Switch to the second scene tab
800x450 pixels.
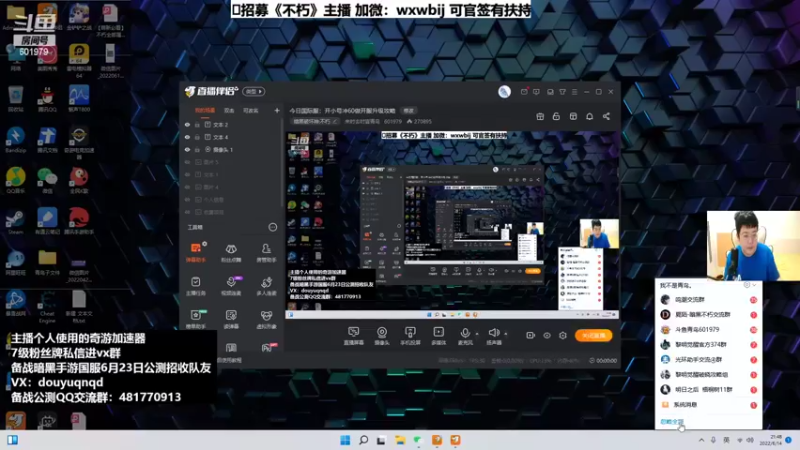click(x=229, y=110)
